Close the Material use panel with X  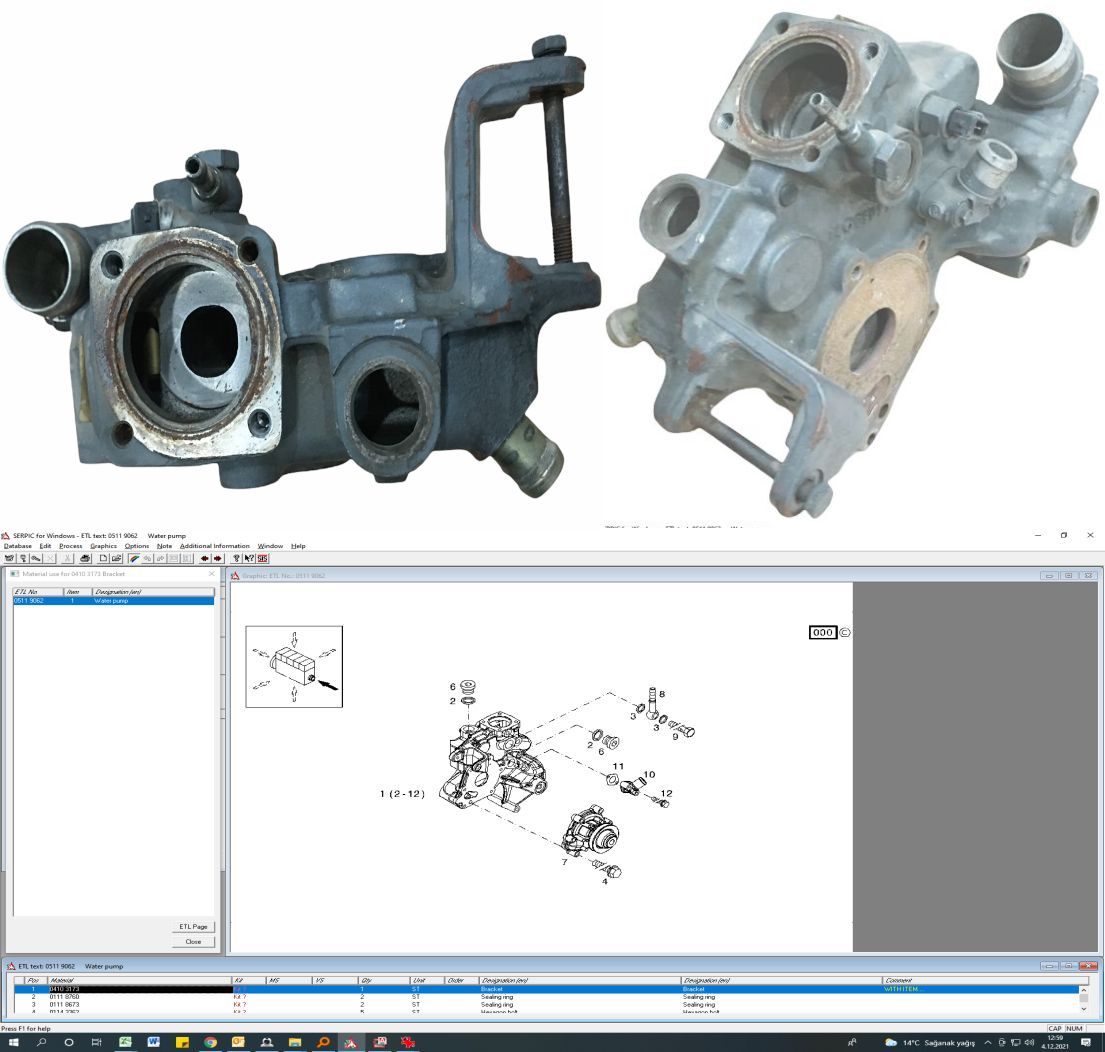point(211,574)
